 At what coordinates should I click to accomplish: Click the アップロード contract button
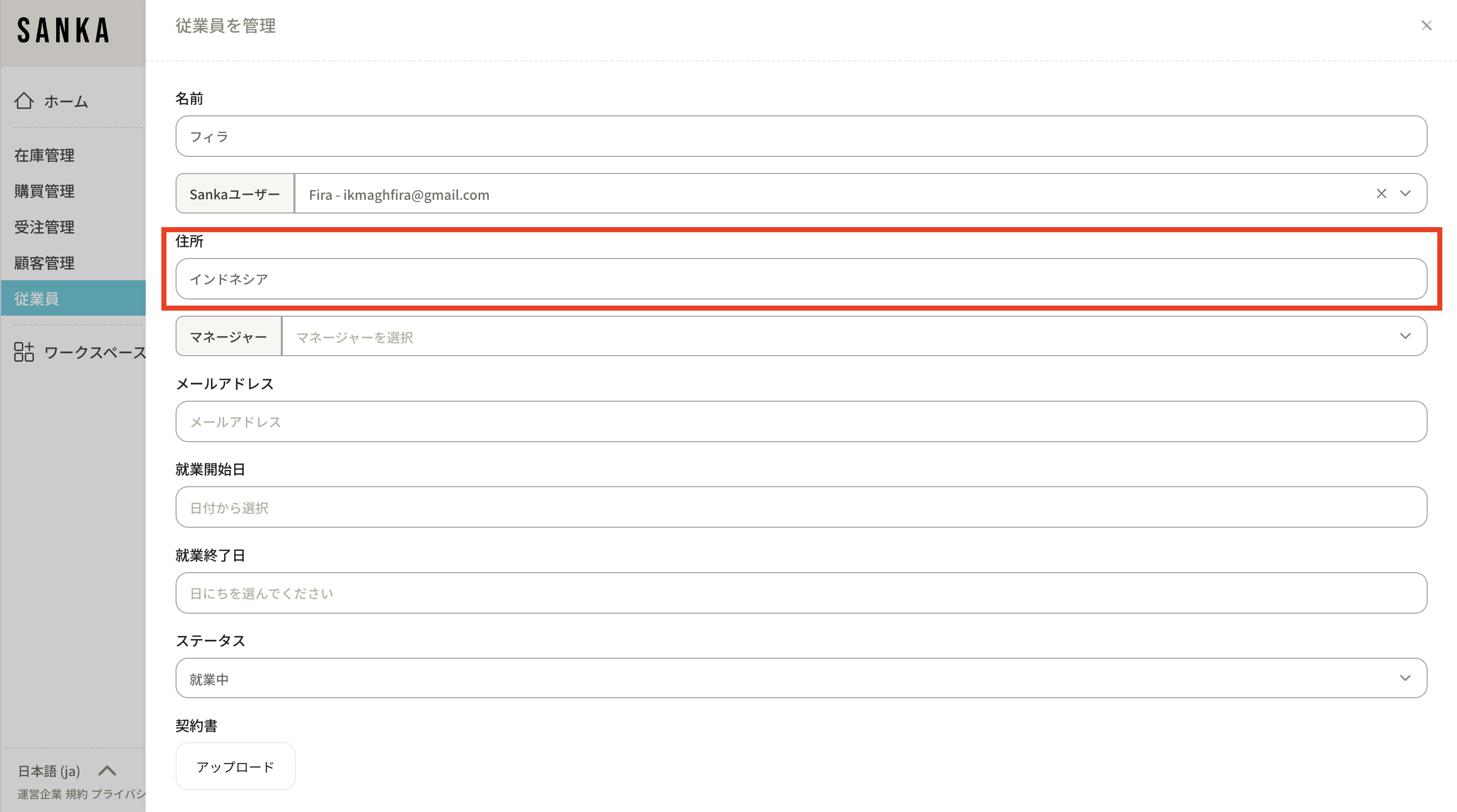point(235,766)
